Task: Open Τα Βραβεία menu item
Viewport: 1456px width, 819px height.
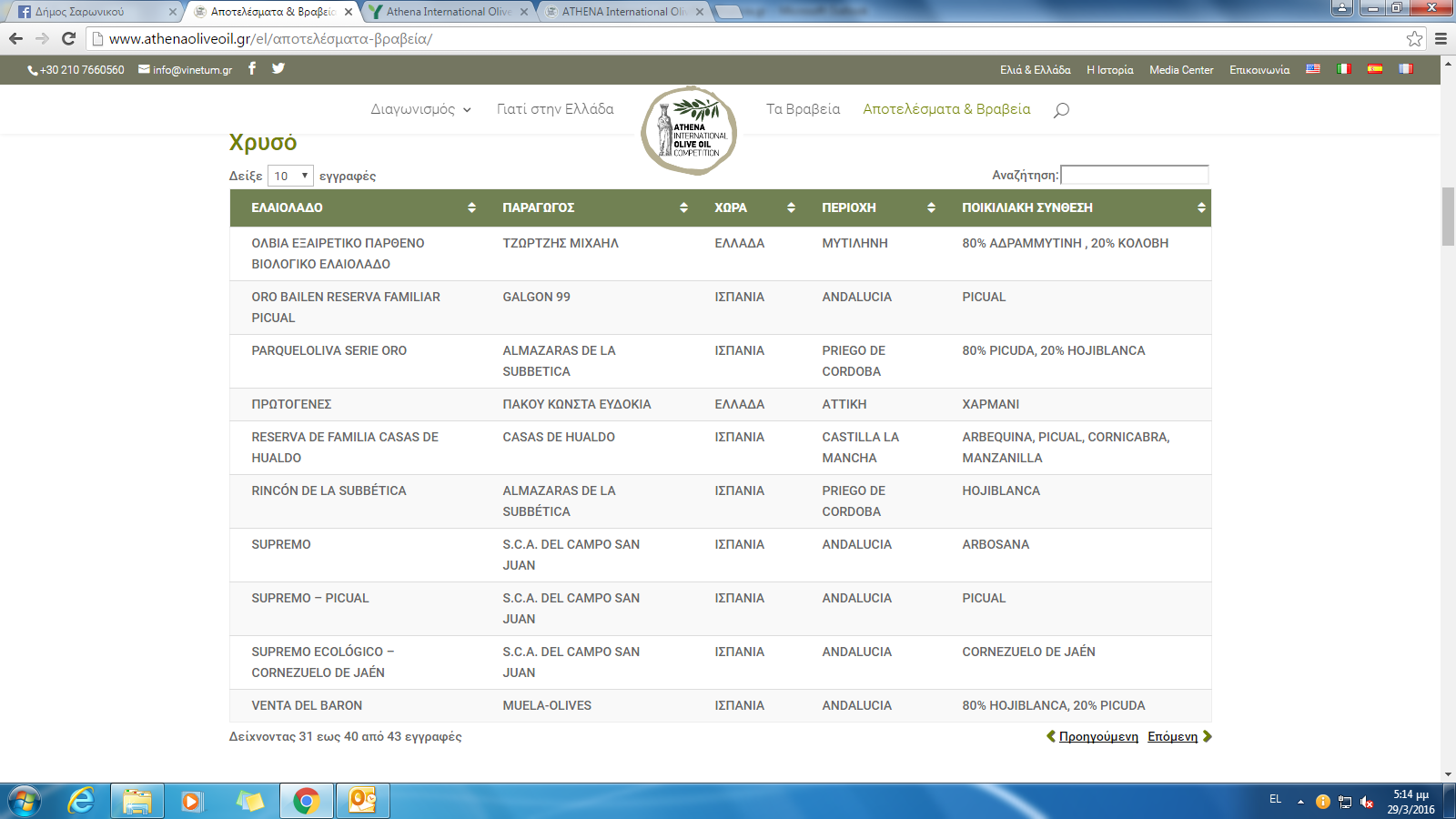Action: tap(803, 109)
